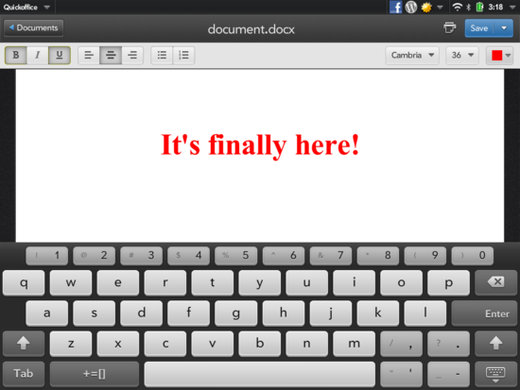Tap the period key

click(x=449, y=343)
